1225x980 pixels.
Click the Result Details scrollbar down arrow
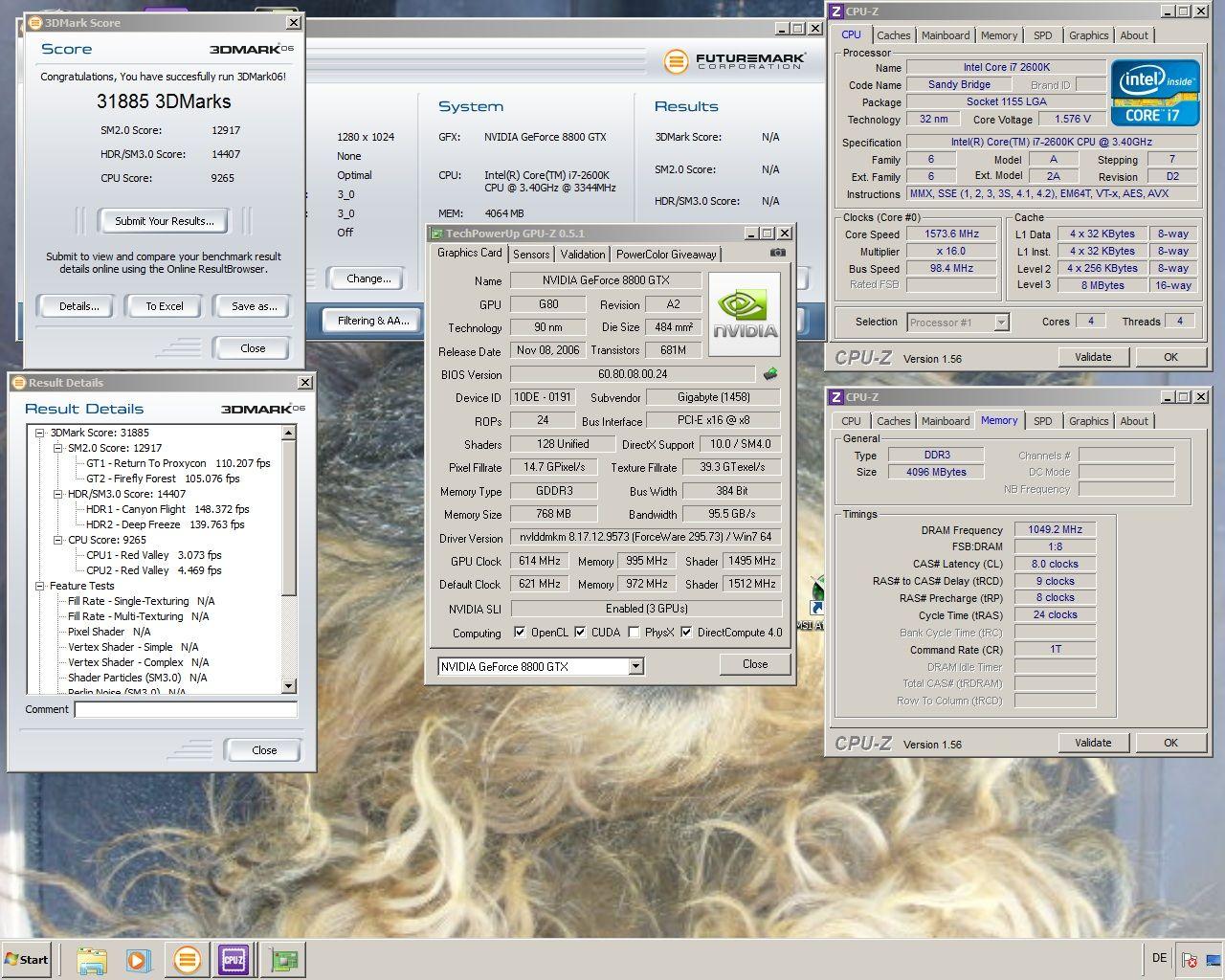point(289,686)
